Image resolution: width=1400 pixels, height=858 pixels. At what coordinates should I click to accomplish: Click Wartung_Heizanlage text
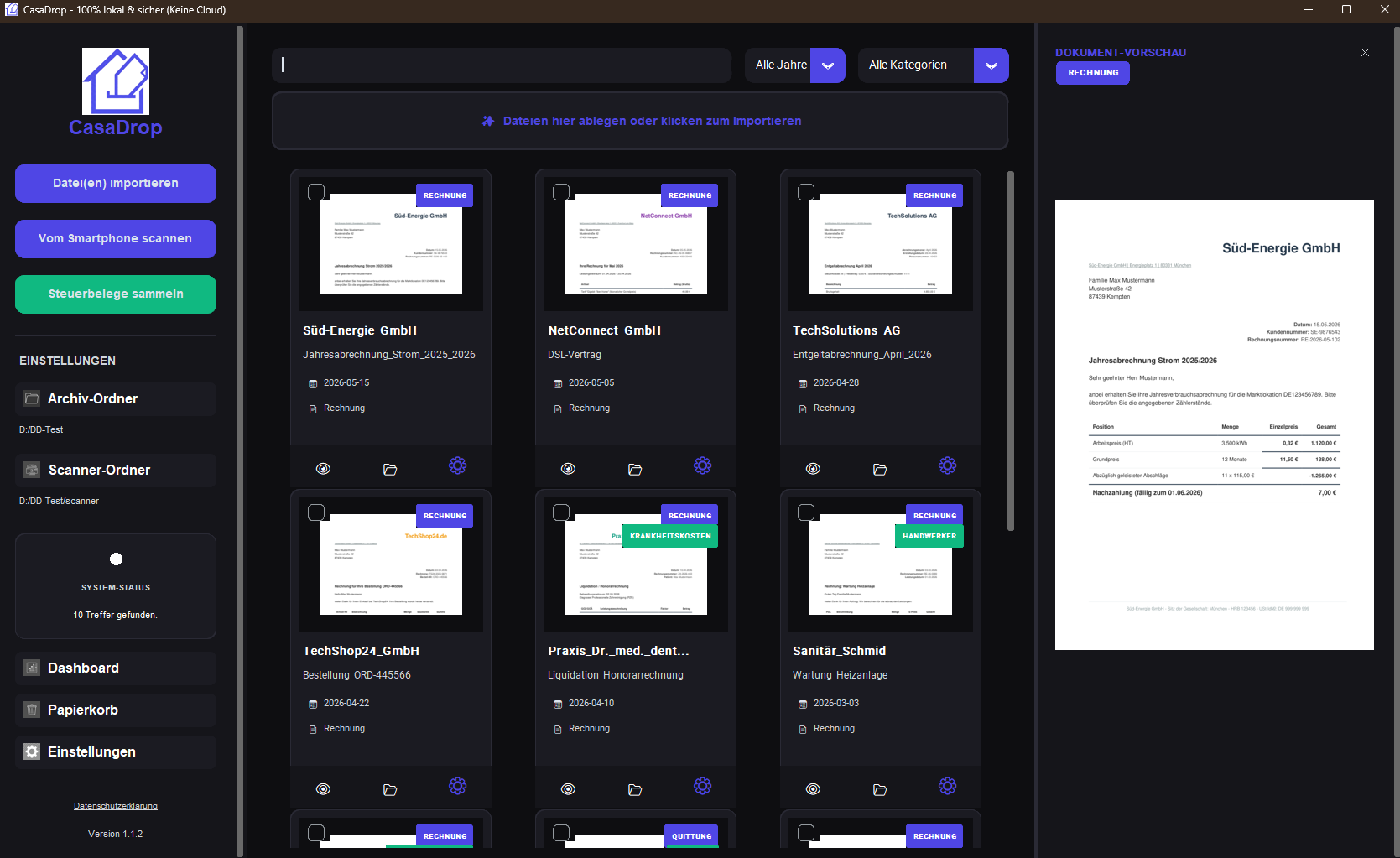pyautogui.click(x=841, y=675)
